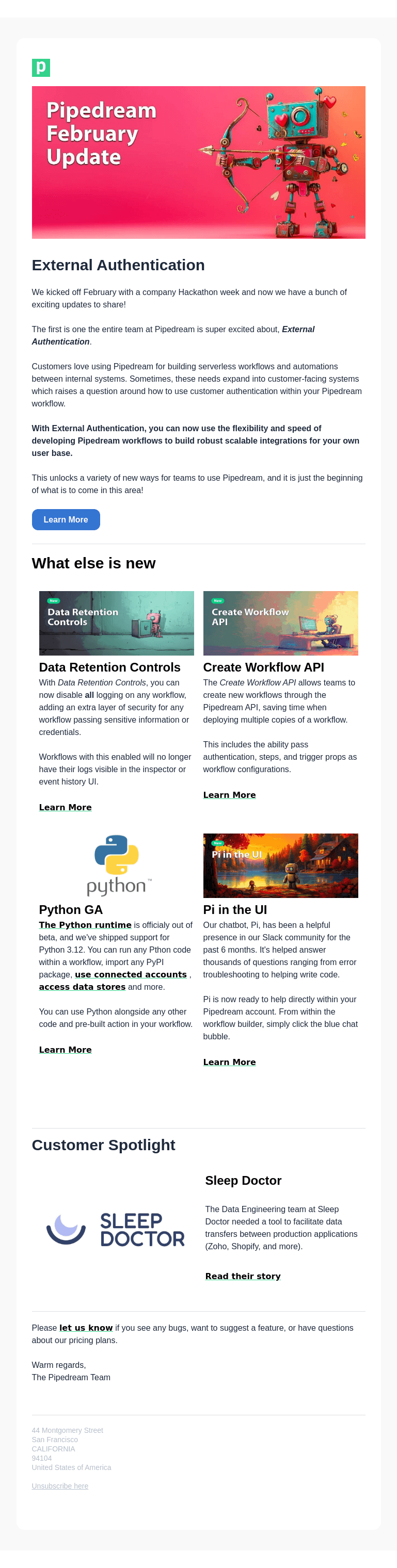The width and height of the screenshot is (397, 1568).
Task: Open the Pipedream February Update banner image
Action: 198,162
